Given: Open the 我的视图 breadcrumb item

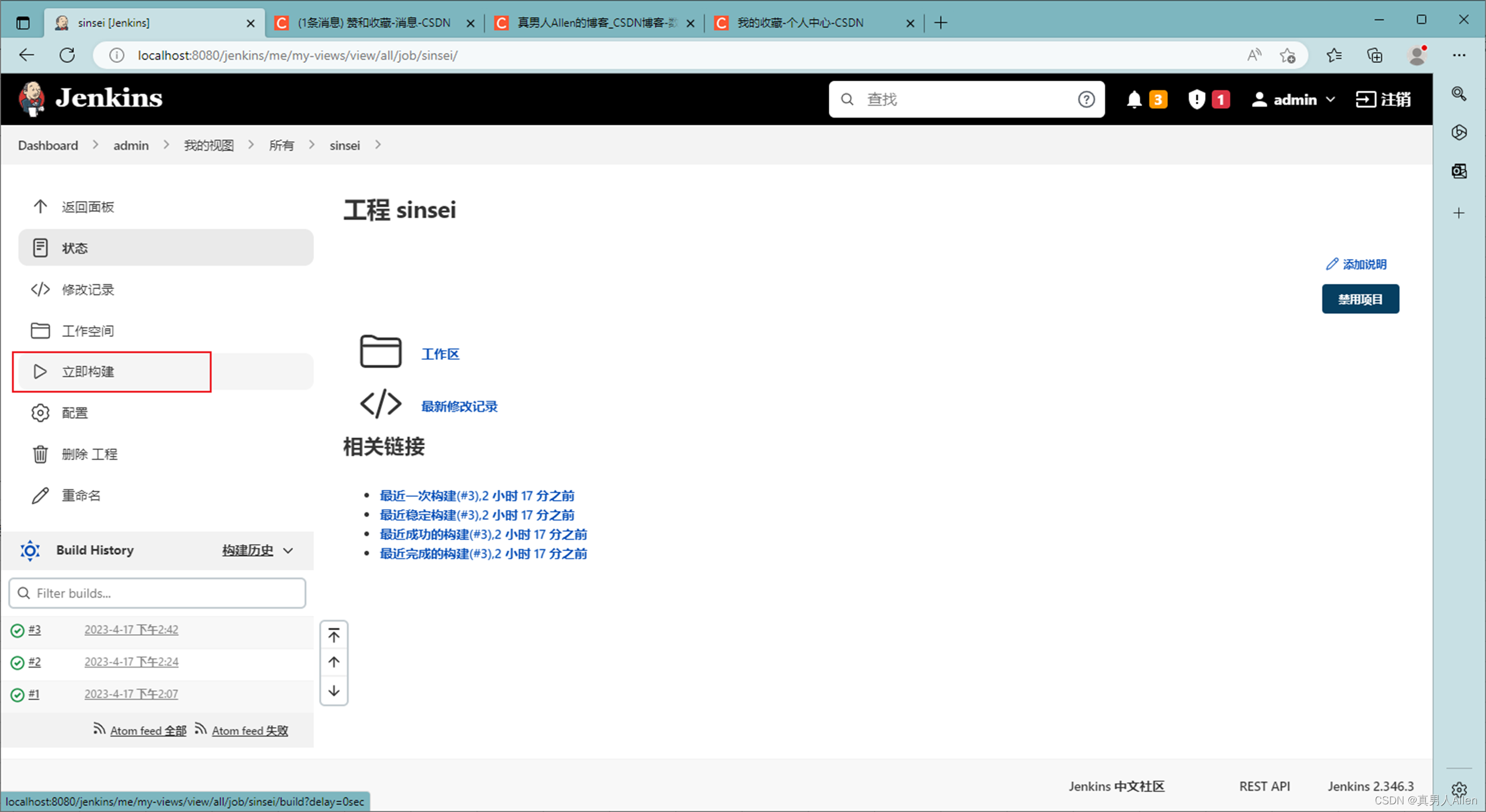Looking at the screenshot, I should point(208,145).
